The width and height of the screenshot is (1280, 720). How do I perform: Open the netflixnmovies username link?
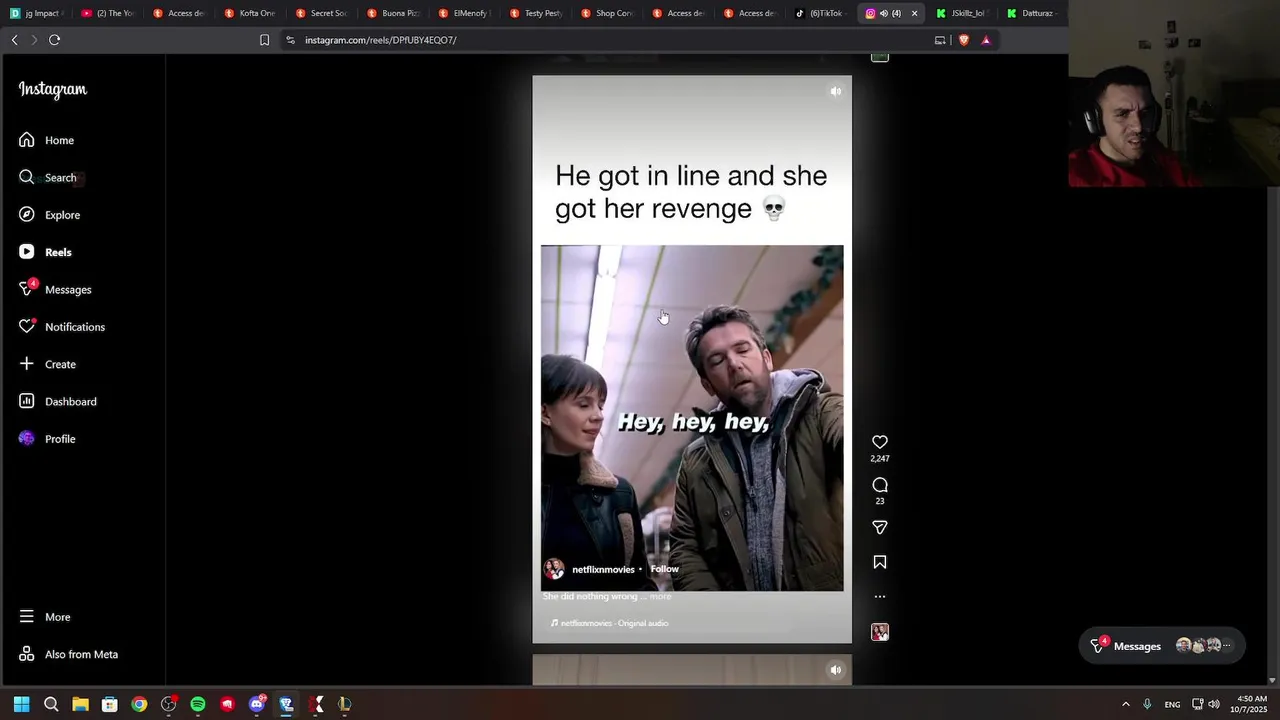(x=603, y=569)
